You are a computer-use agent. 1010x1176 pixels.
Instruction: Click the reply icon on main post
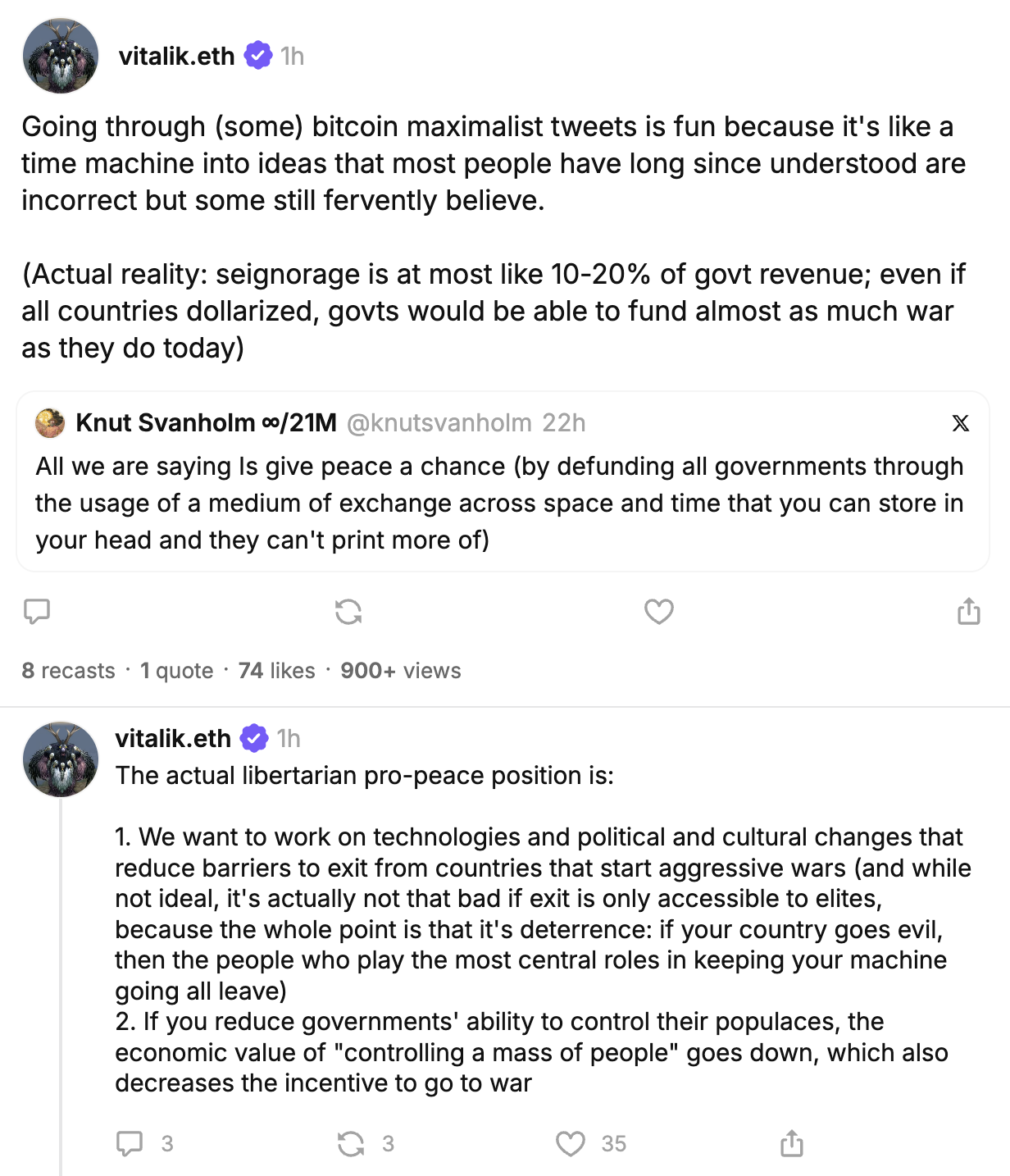pyautogui.click(x=37, y=611)
